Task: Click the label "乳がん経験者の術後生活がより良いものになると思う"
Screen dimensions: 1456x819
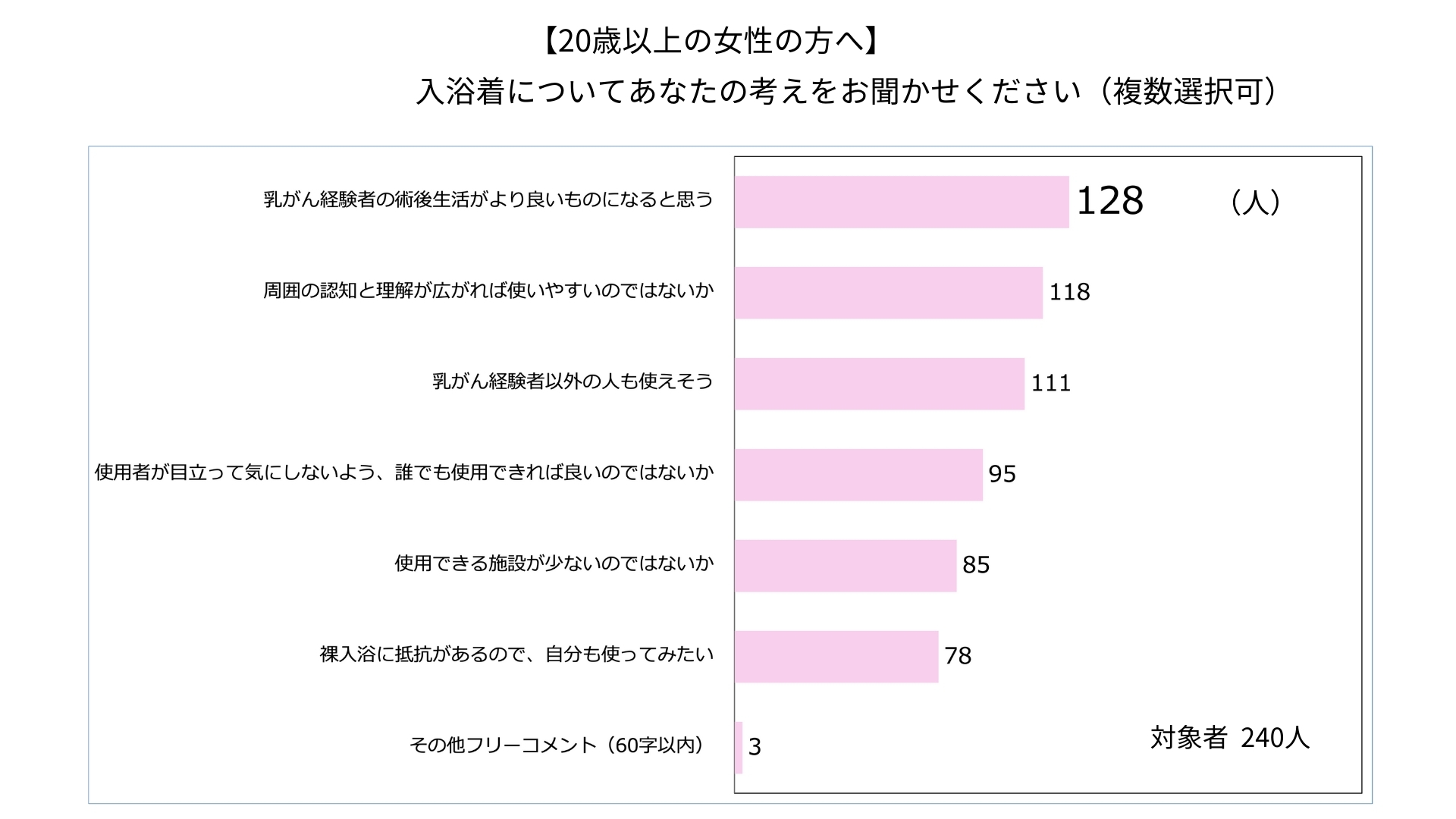Action: [488, 199]
